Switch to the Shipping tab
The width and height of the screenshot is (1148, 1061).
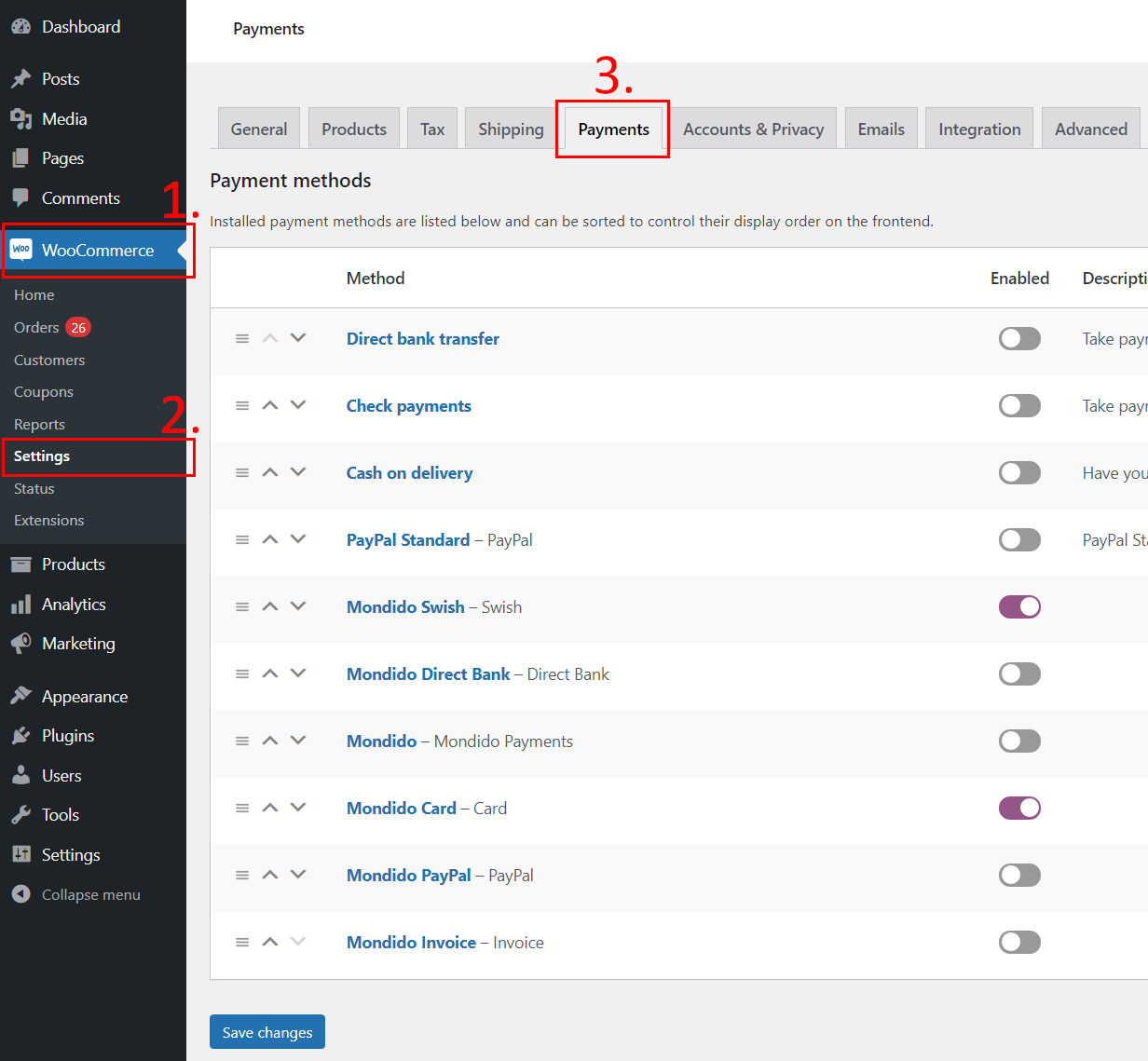[x=511, y=129]
